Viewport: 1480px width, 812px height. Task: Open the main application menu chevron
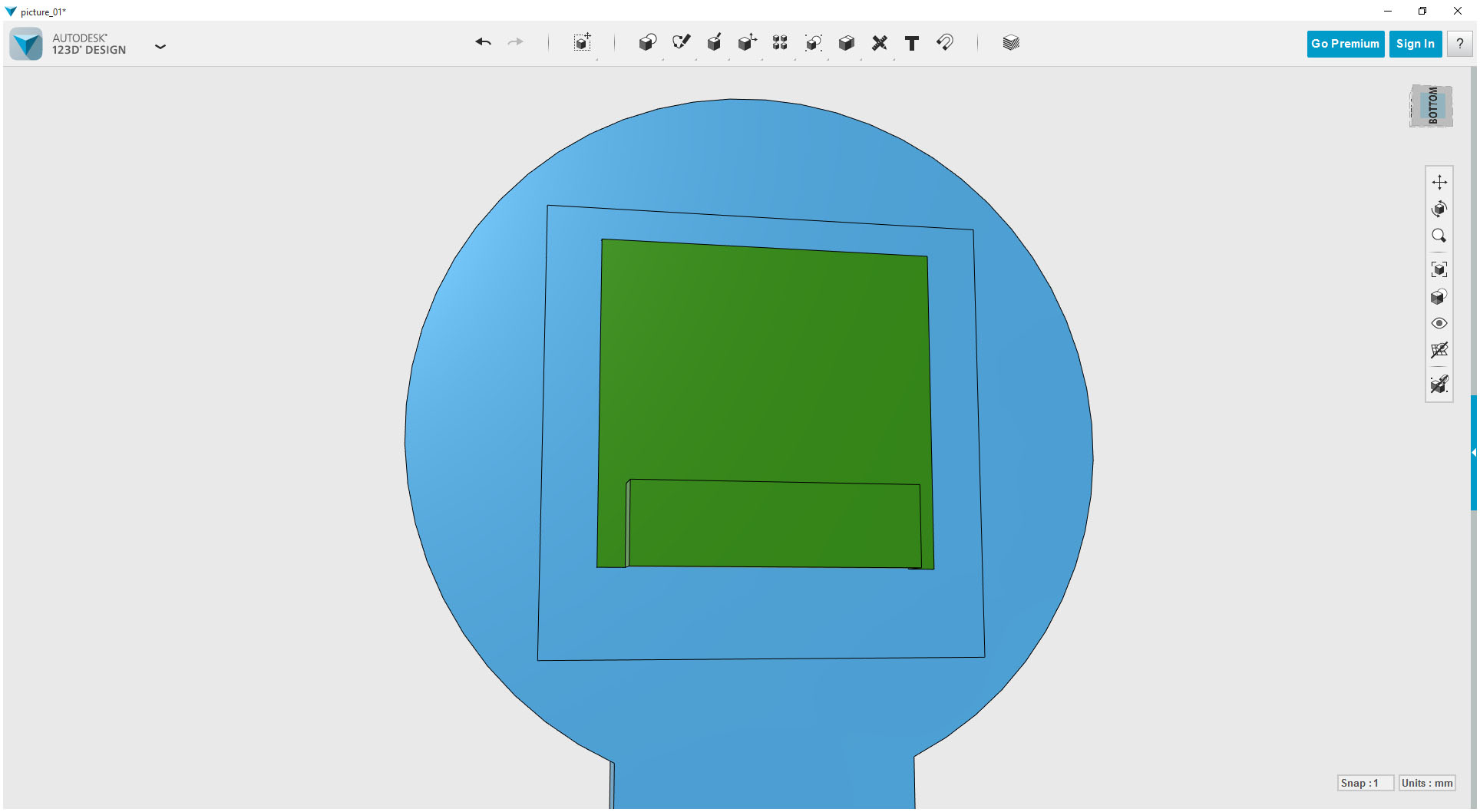coord(160,47)
